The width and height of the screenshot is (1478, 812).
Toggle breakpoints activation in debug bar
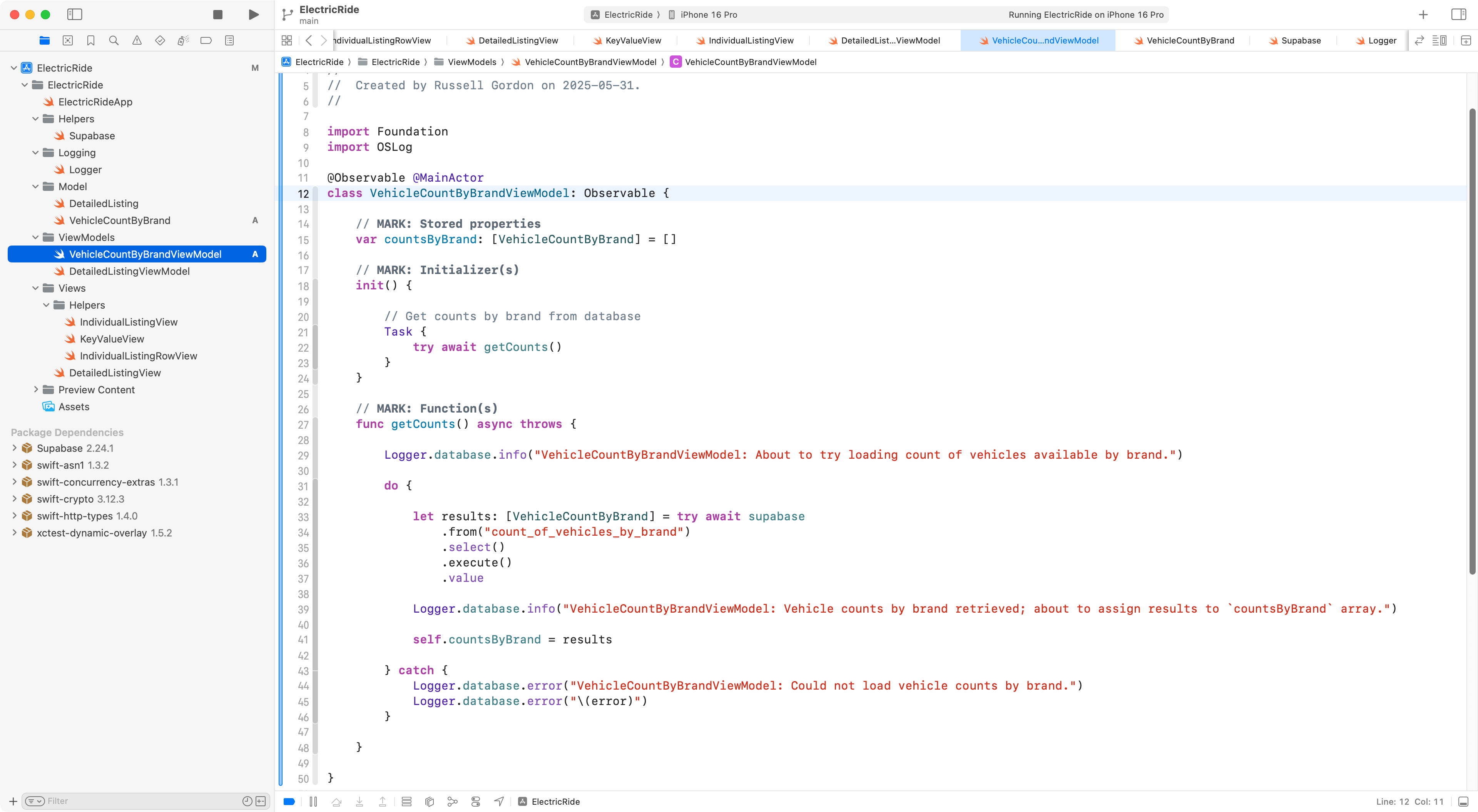coord(289,802)
